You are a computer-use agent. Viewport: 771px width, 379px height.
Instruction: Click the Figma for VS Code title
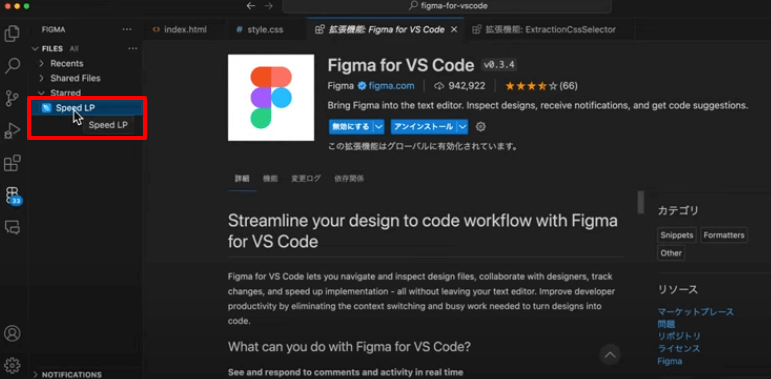(x=401, y=65)
